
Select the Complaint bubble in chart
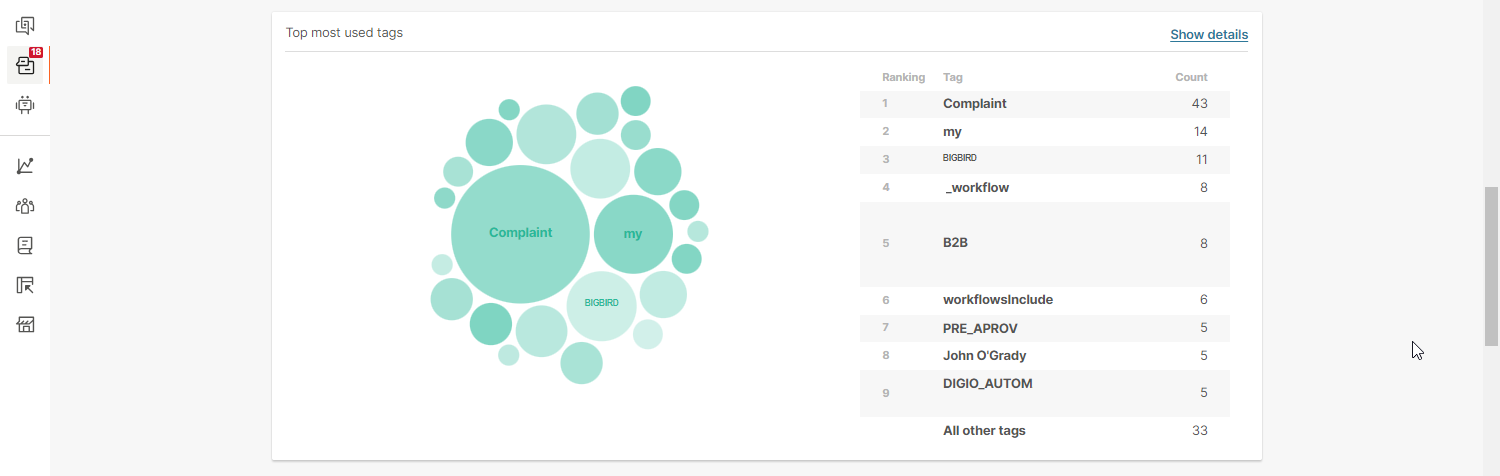(520, 234)
